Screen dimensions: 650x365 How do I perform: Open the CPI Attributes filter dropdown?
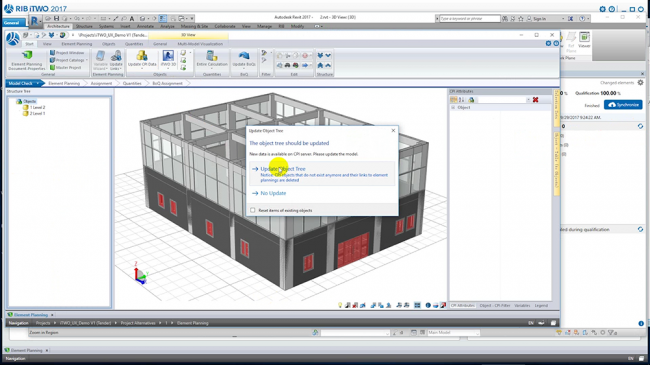(528, 100)
